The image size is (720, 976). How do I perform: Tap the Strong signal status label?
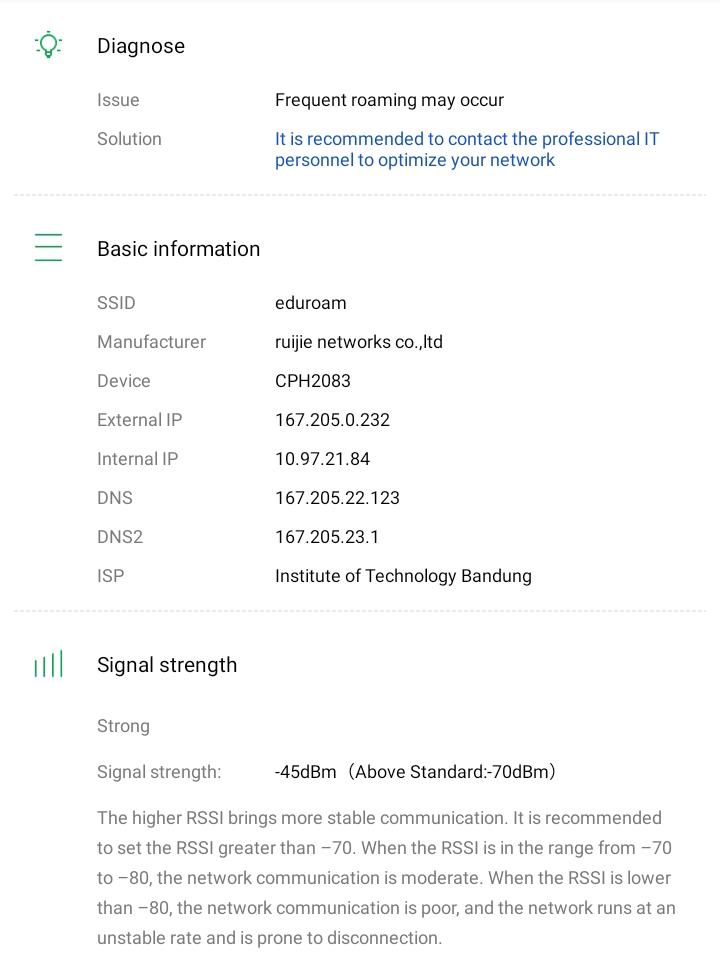tap(123, 726)
